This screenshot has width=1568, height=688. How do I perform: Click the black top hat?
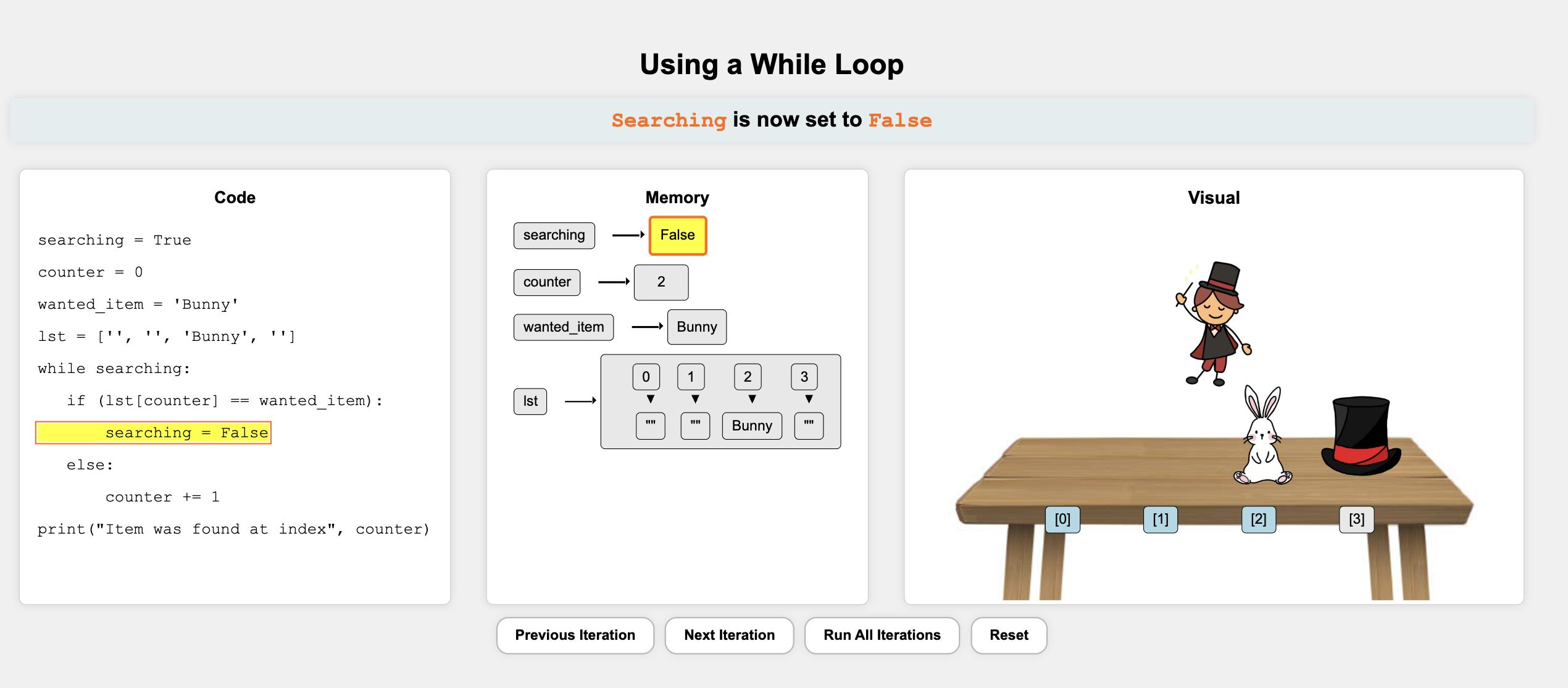(1361, 435)
